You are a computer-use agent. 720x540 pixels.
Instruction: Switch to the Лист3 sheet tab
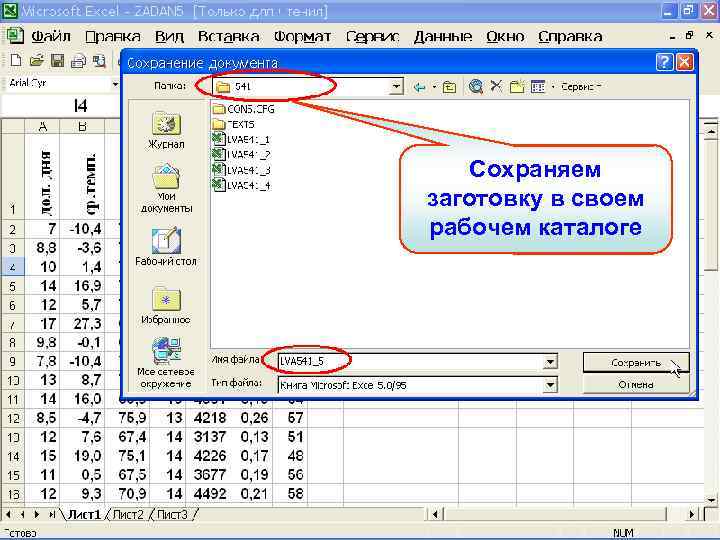[x=172, y=515]
